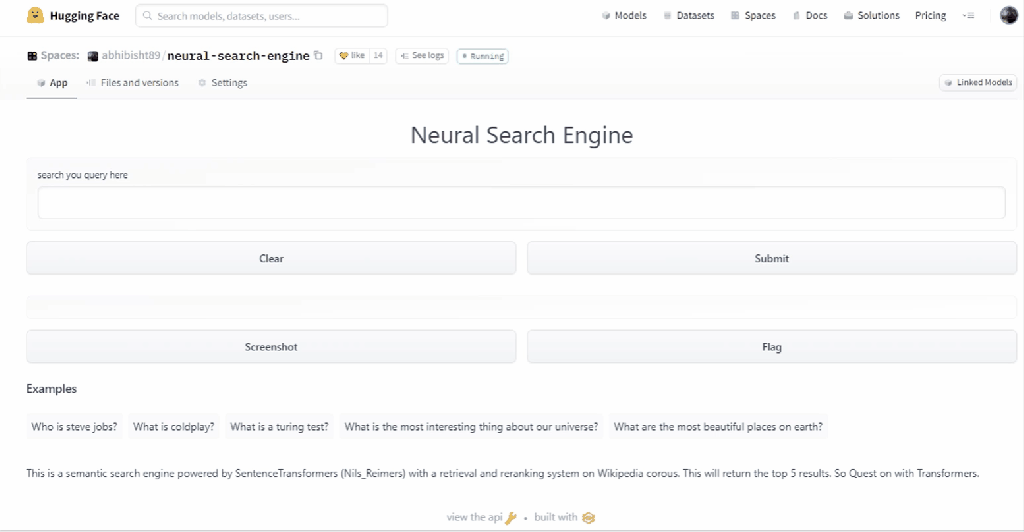Copy the space name with copy icon

[318, 56]
